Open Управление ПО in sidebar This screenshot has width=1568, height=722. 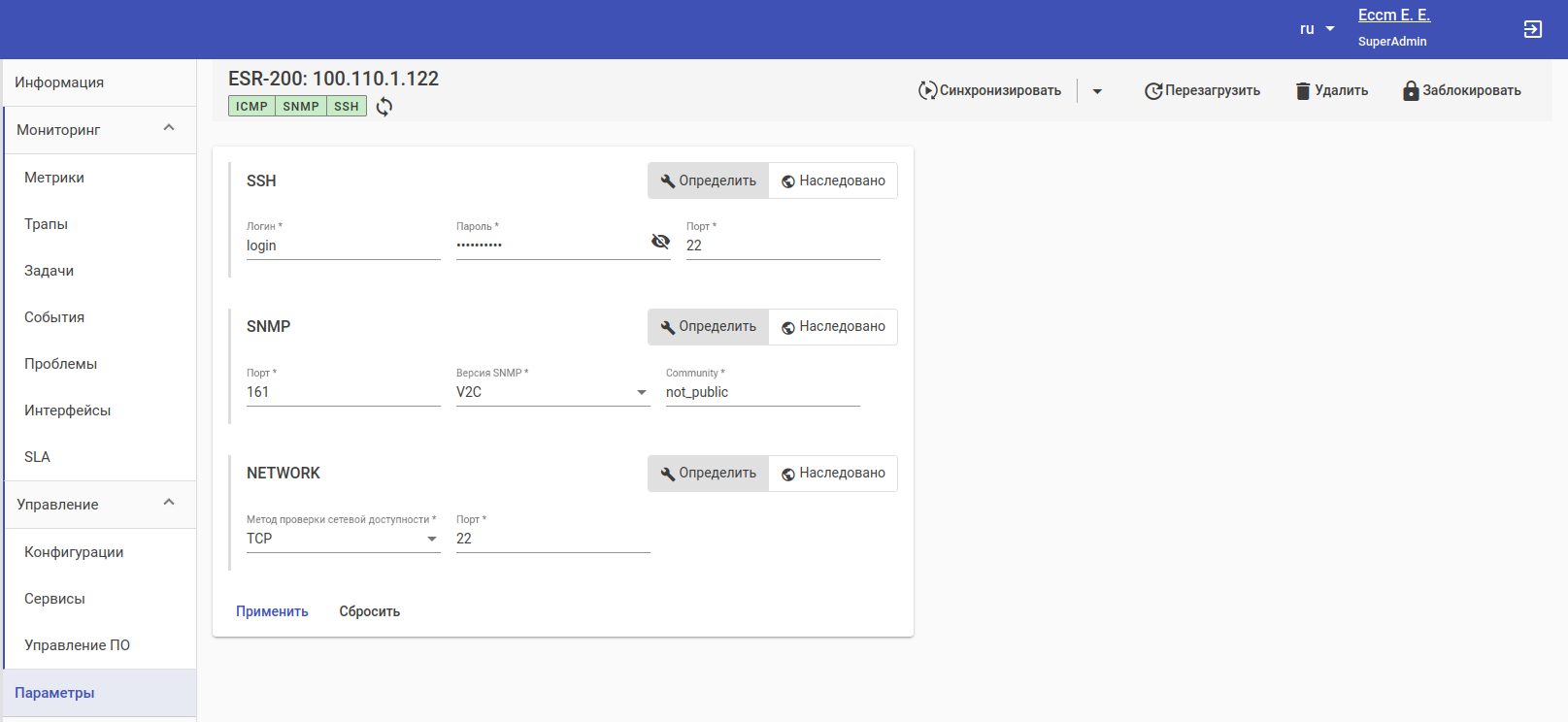[x=100, y=645]
